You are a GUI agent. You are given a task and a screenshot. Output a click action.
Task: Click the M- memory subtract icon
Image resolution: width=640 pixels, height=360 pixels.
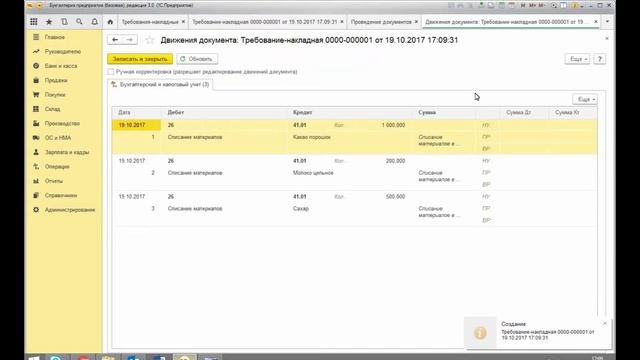click(x=542, y=6)
